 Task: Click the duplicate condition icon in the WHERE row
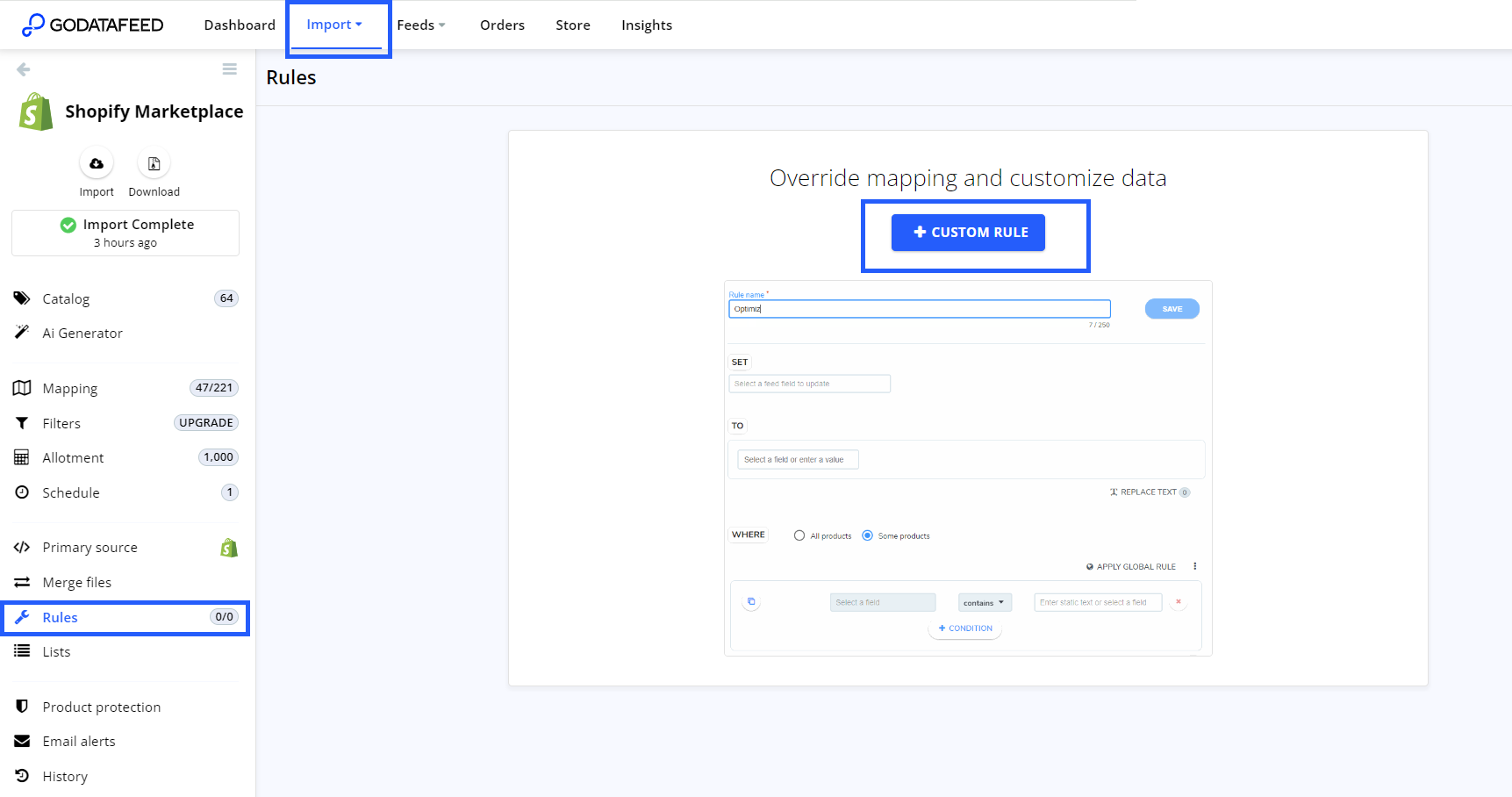[751, 602]
